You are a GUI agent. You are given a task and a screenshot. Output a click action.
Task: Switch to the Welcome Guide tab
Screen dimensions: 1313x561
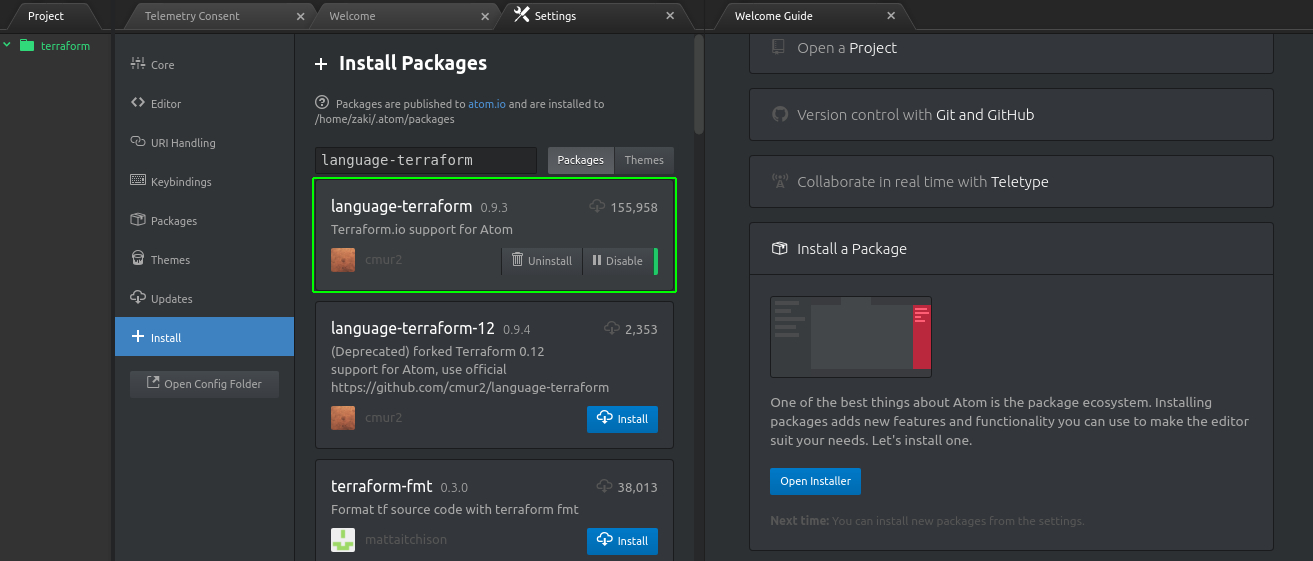pos(774,16)
